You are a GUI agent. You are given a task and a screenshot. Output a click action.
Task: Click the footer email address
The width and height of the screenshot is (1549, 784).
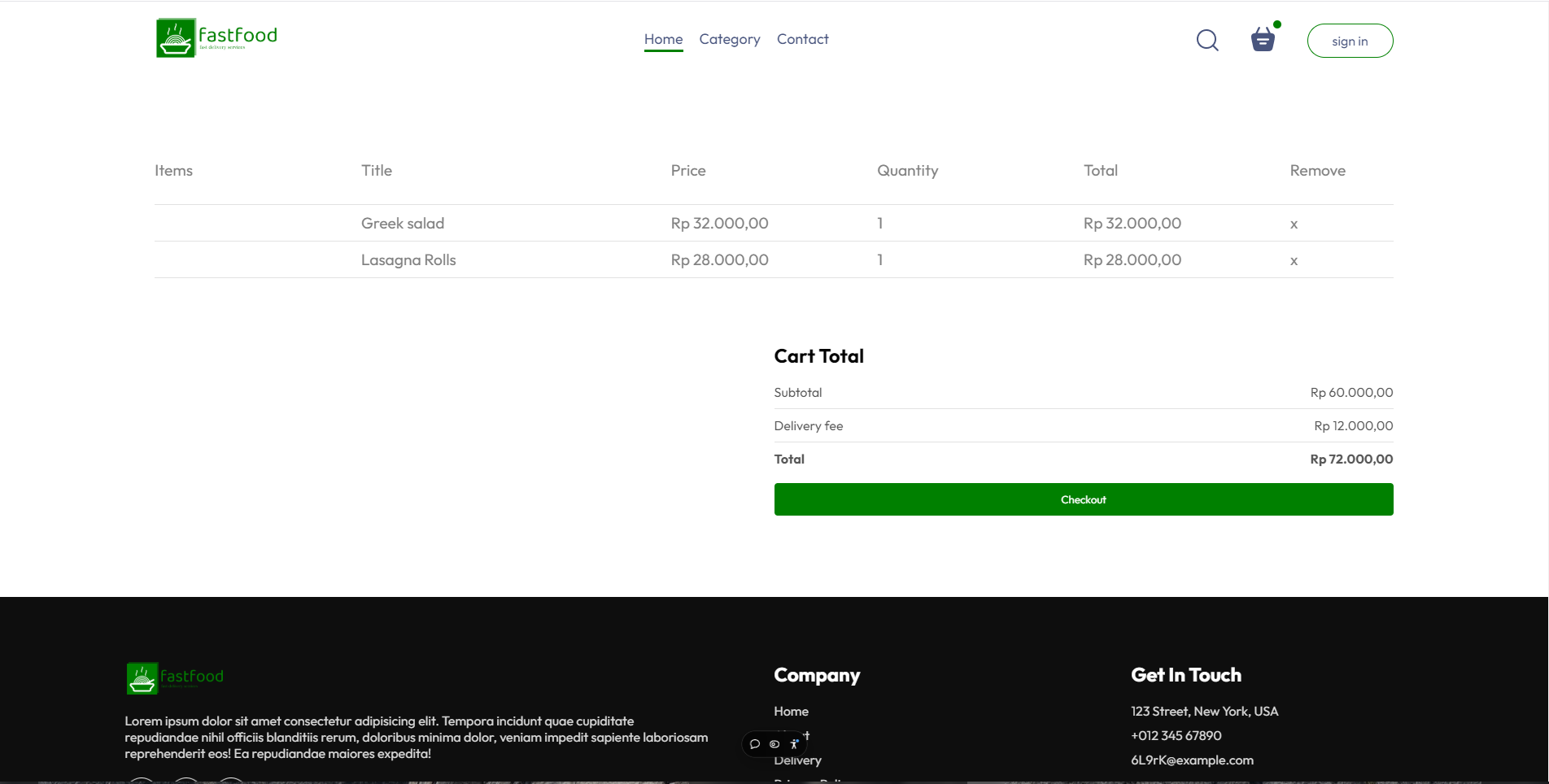coord(1192,760)
